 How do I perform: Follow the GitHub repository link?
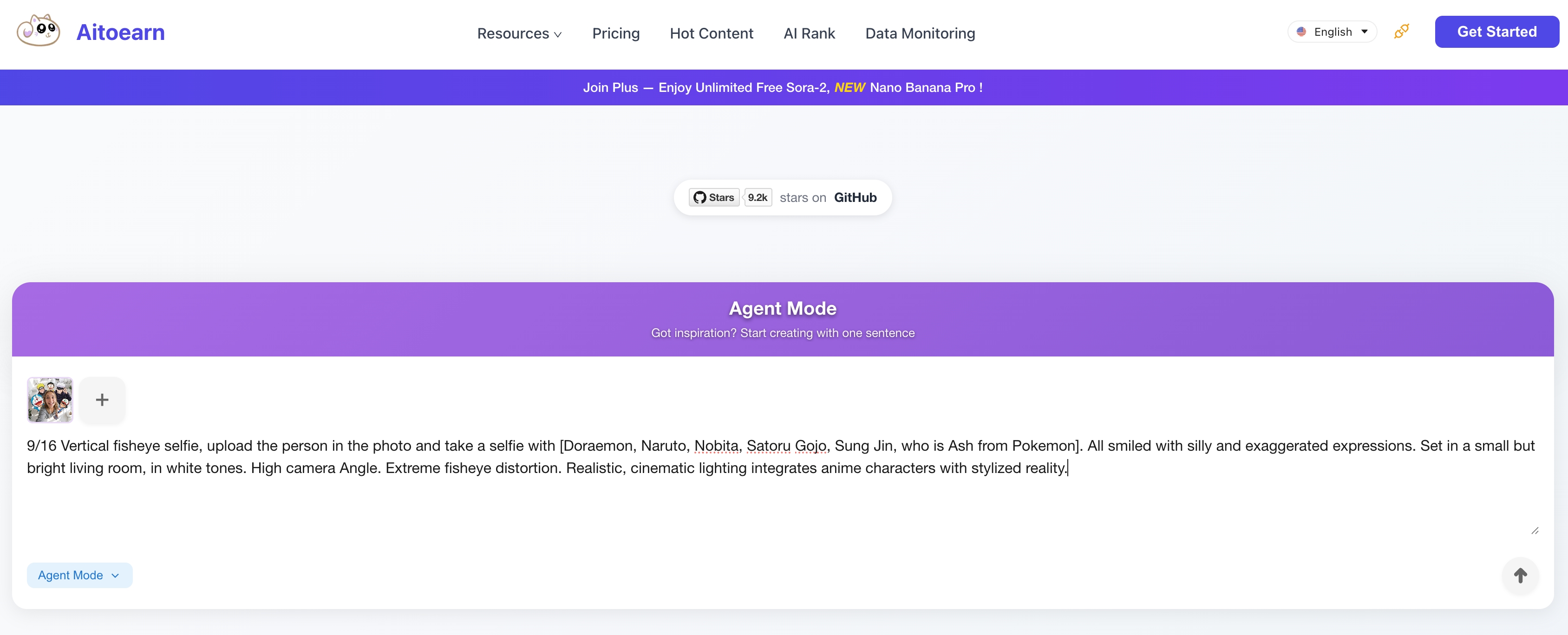pyautogui.click(x=855, y=197)
